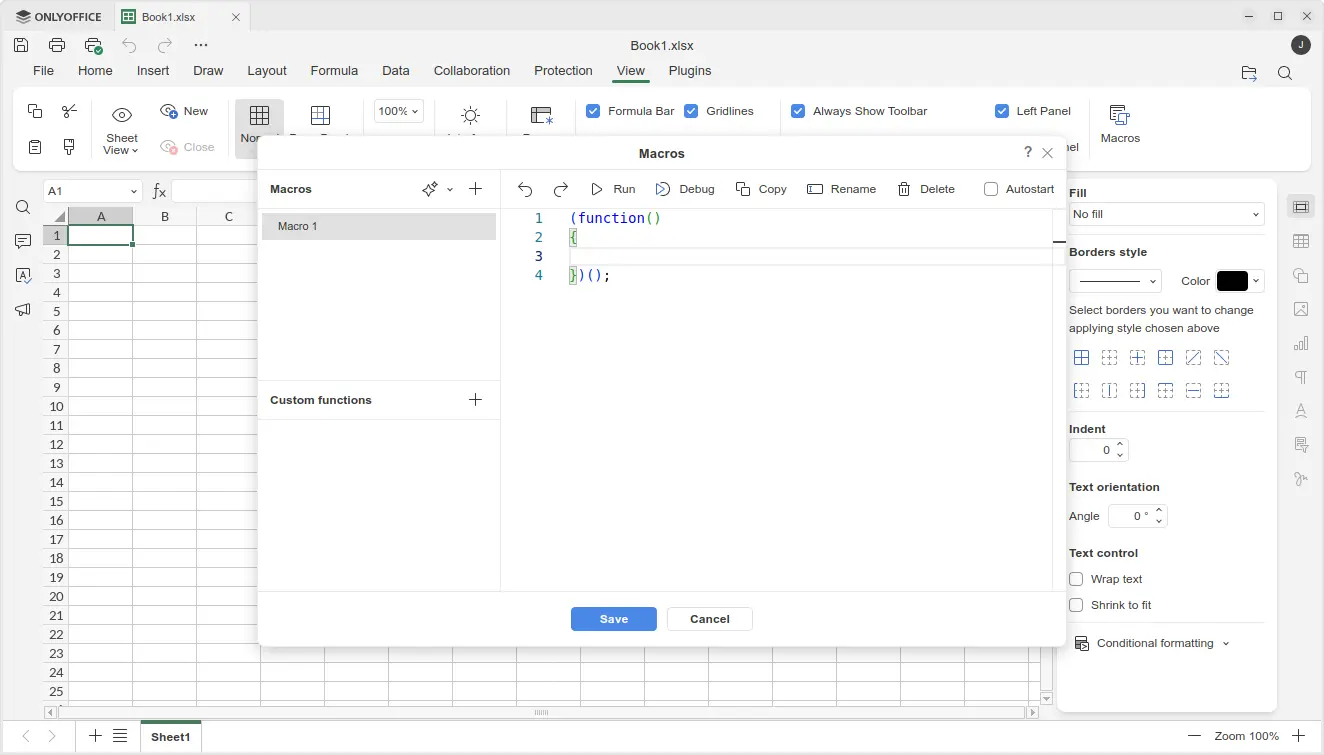
Task: Click the Cut scissors icon
Action: pyautogui.click(x=69, y=111)
